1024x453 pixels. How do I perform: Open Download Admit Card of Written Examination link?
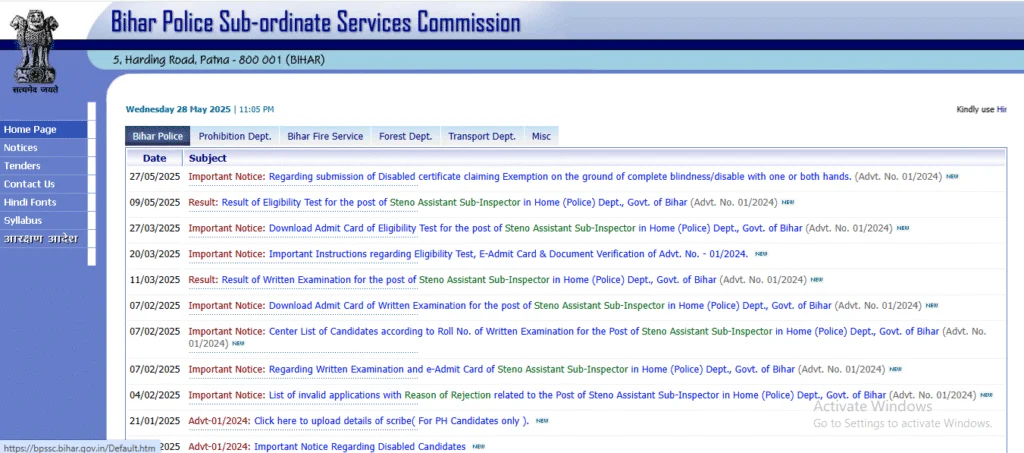tap(550, 305)
